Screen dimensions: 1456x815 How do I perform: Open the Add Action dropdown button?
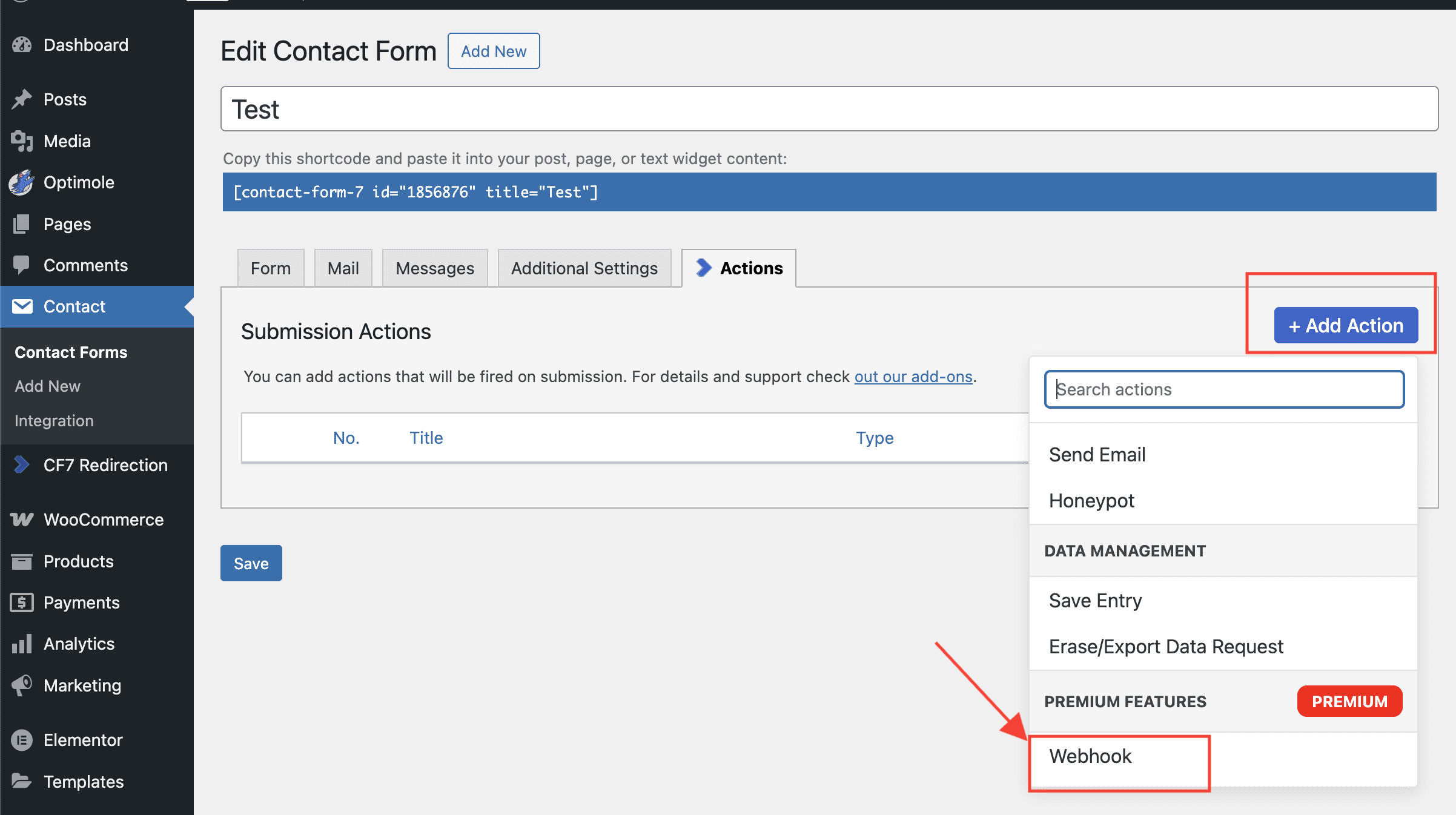(x=1346, y=326)
